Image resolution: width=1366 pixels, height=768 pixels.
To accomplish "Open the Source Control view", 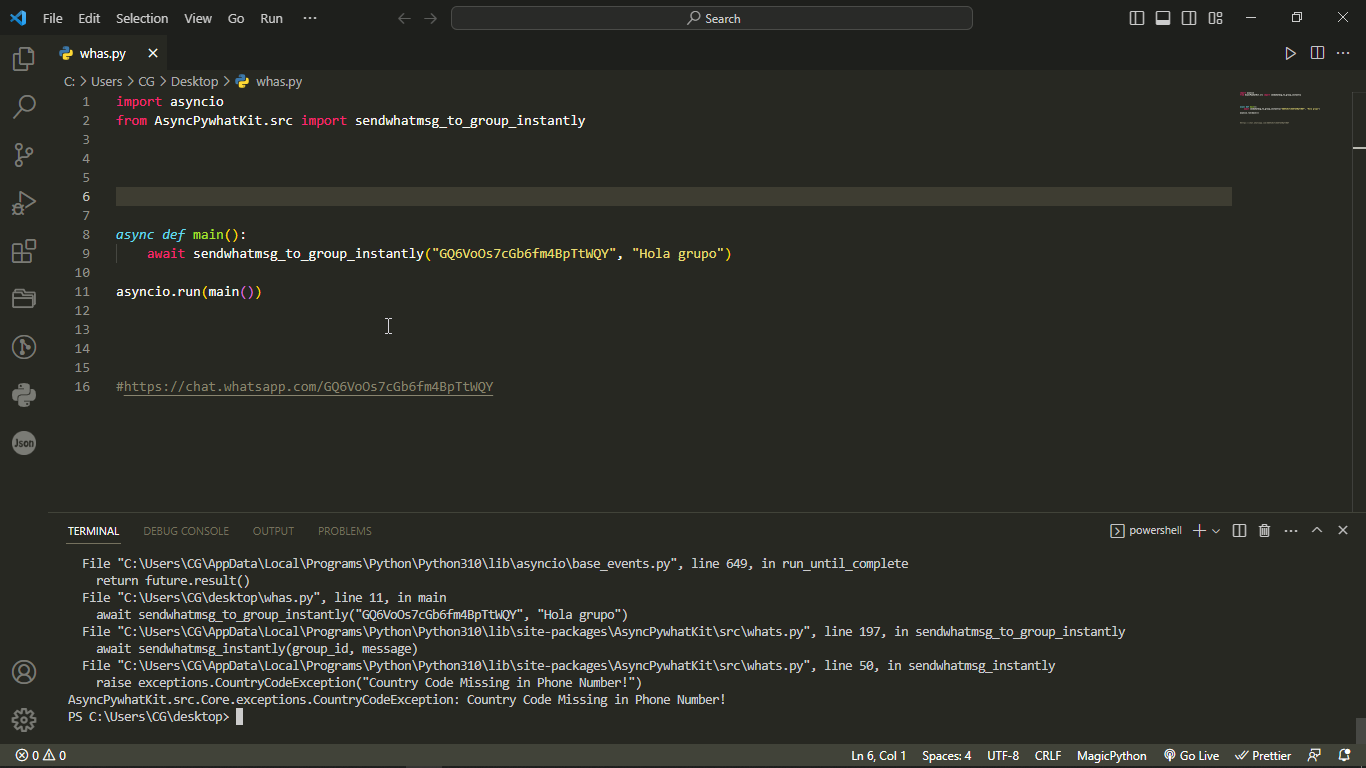I will [24, 155].
